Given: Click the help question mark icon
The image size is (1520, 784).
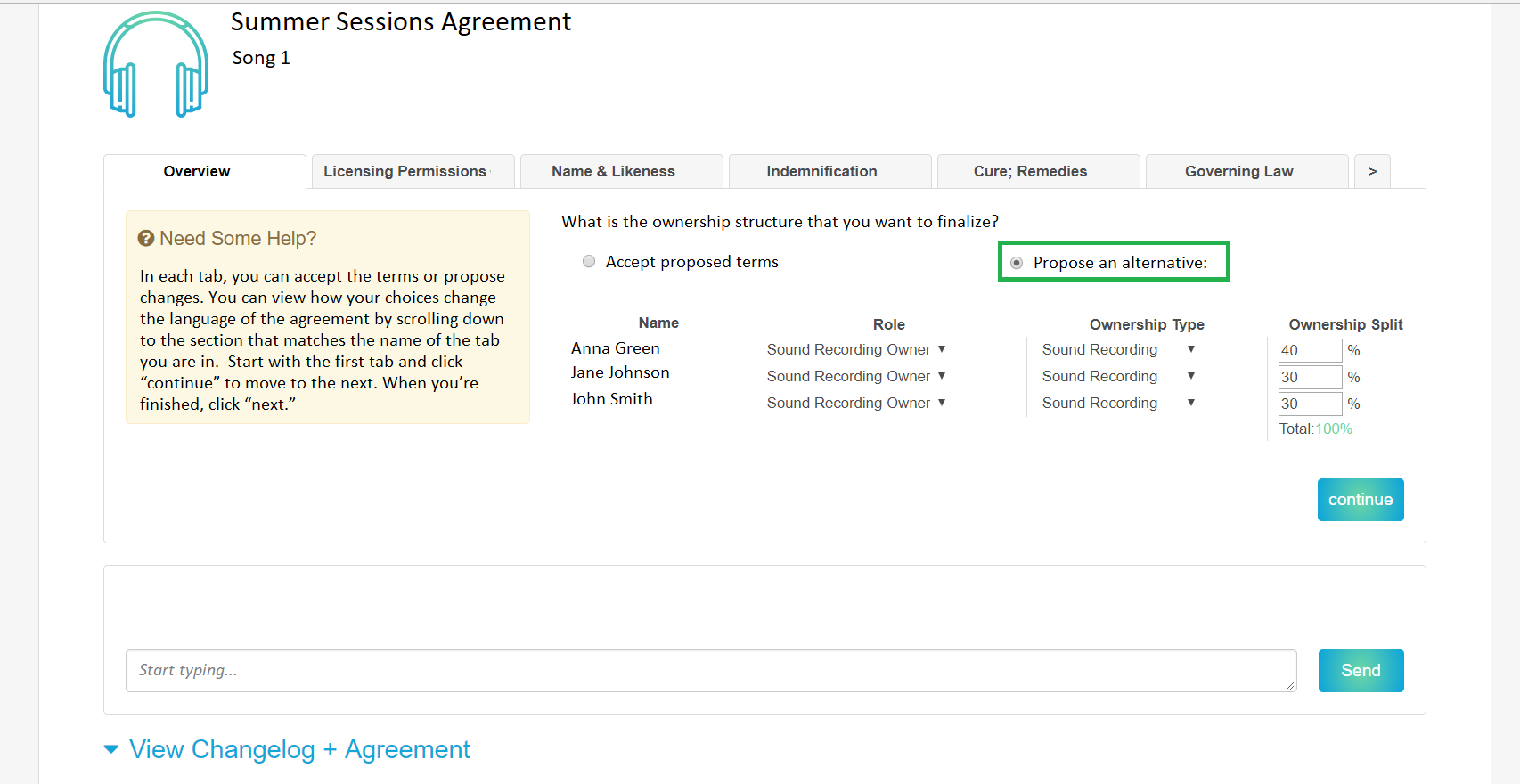Looking at the screenshot, I should point(146,239).
